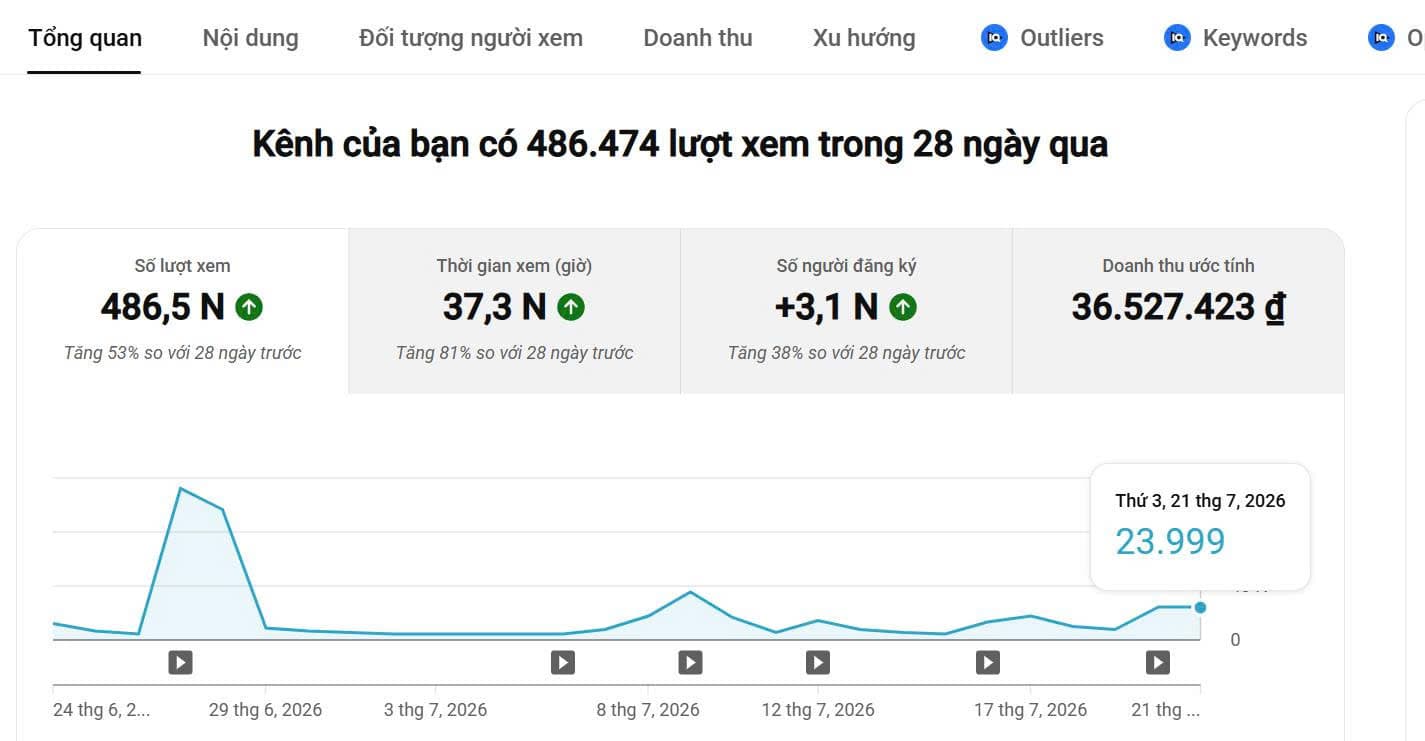Viewport: 1425px width, 741px height.
Task: Click 'Tăng 81% so với 28 ngày trước'
Action: click(x=514, y=353)
